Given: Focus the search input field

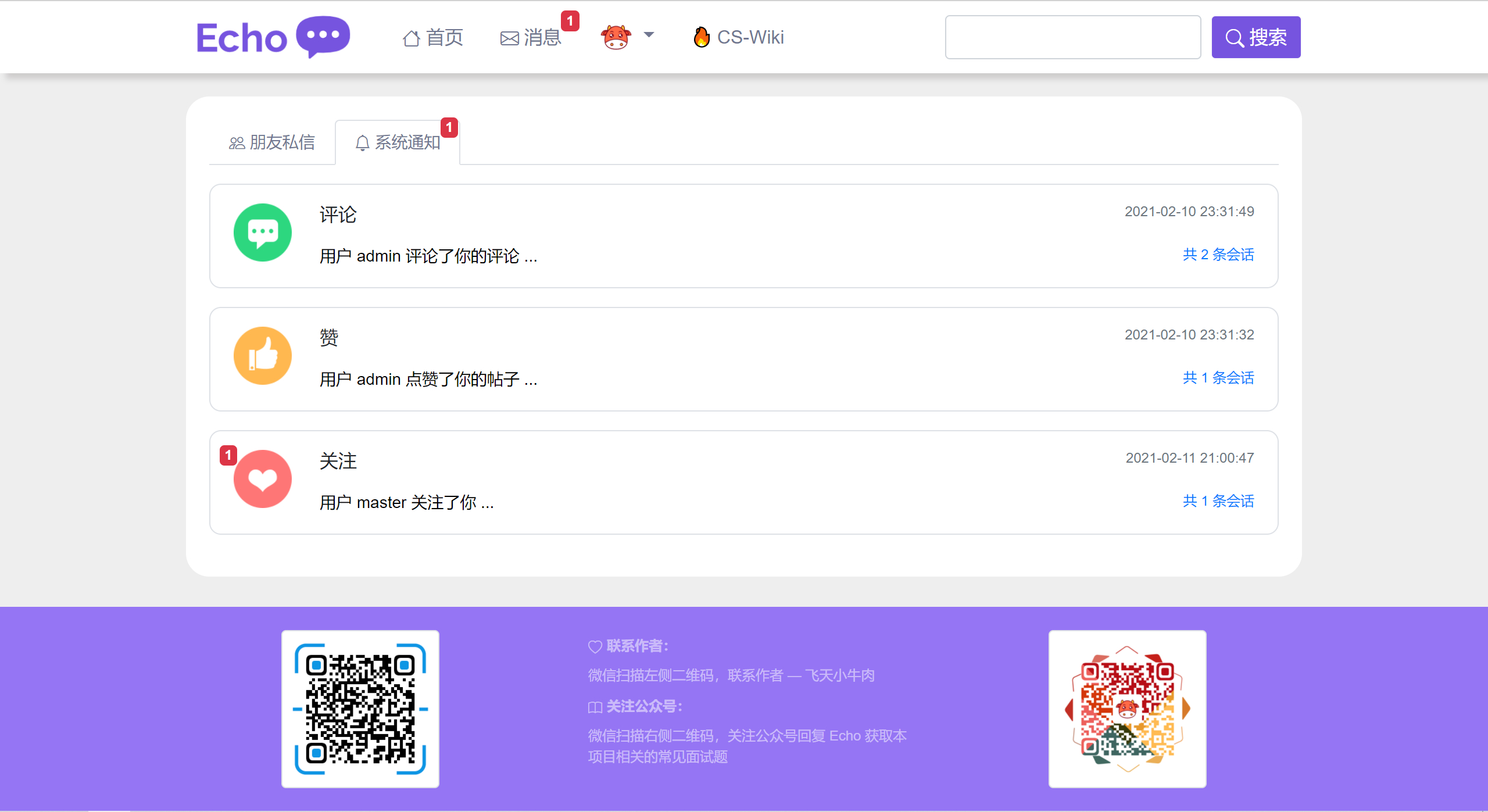Looking at the screenshot, I should tap(1072, 37).
